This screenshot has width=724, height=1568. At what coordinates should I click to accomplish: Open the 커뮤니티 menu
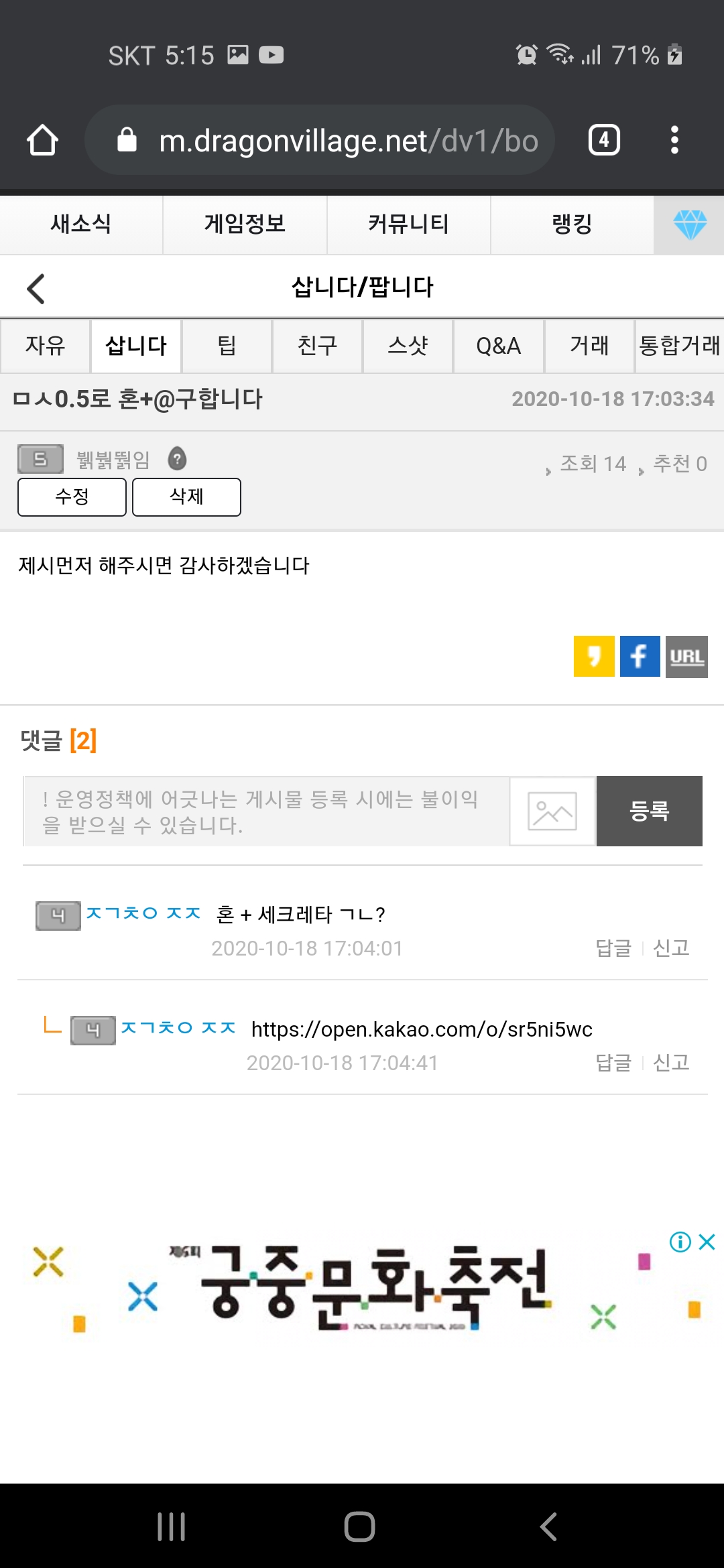[x=408, y=224]
